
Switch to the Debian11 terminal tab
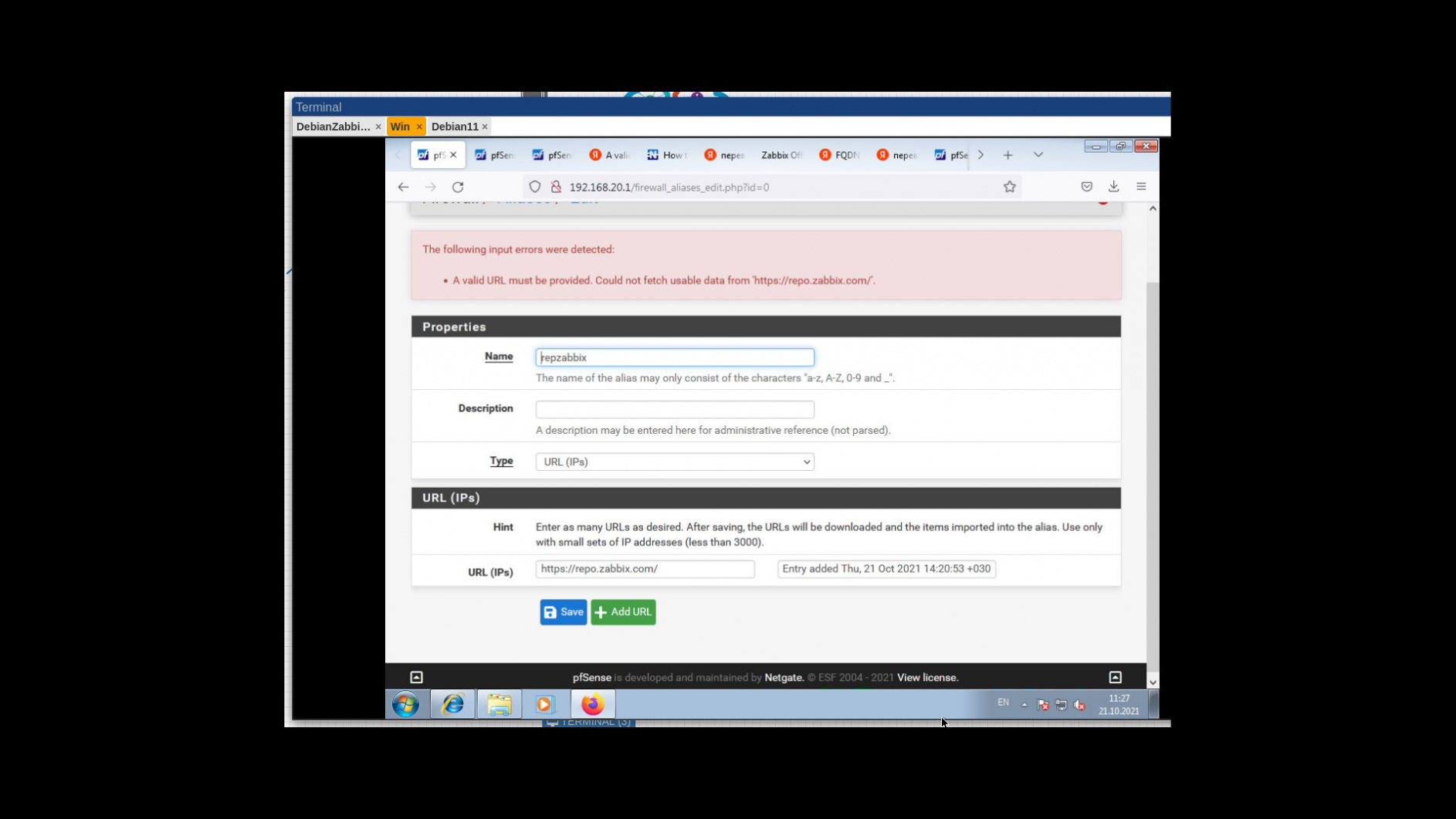(455, 126)
